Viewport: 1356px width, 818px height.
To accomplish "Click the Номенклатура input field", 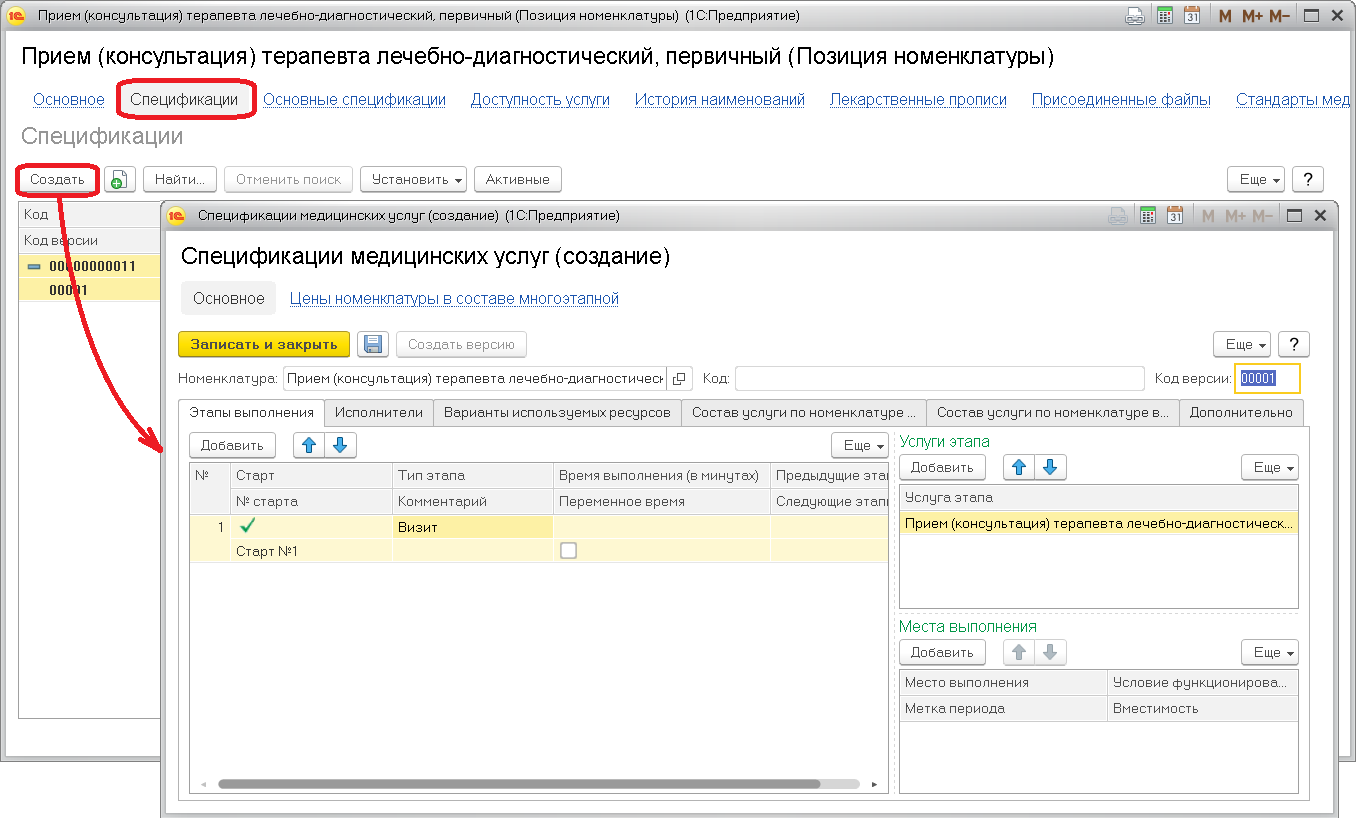I will [475, 378].
